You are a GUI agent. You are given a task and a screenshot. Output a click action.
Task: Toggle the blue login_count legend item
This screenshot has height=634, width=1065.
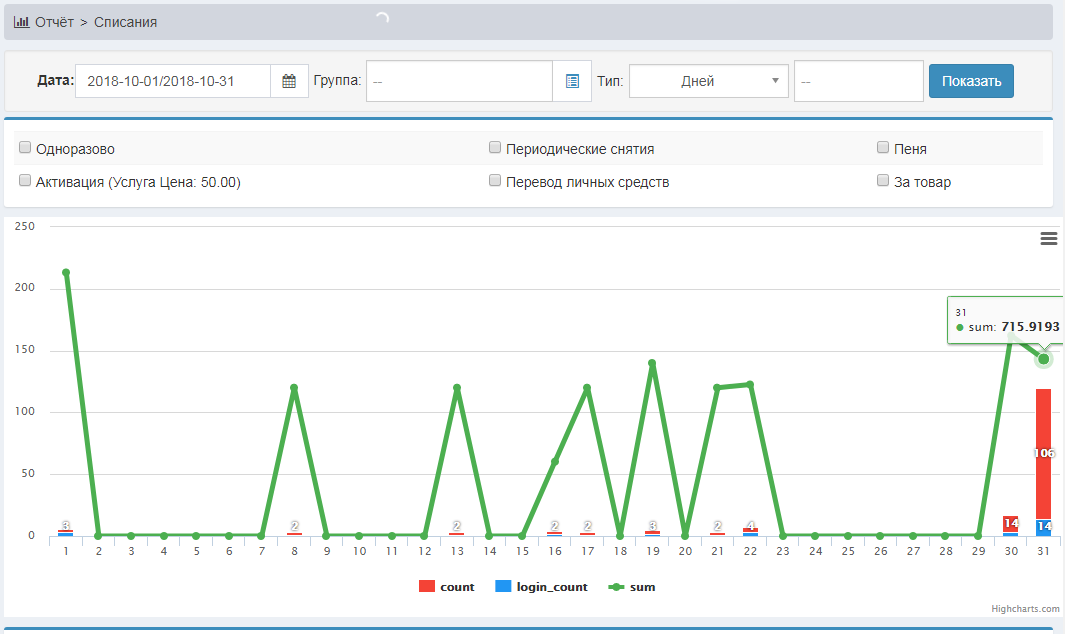[x=541, y=587]
